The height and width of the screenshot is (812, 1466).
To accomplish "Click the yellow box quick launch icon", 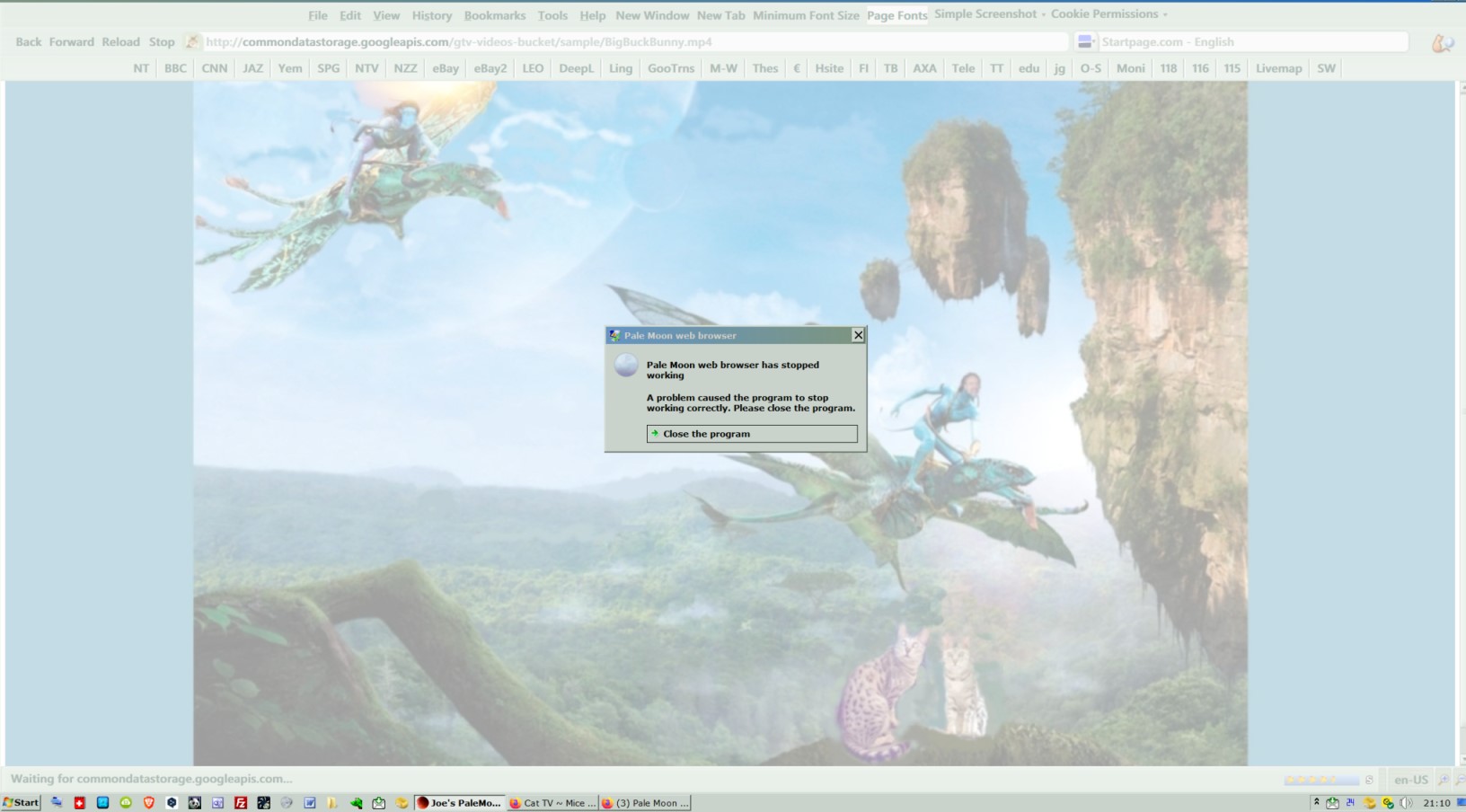I will tap(402, 803).
